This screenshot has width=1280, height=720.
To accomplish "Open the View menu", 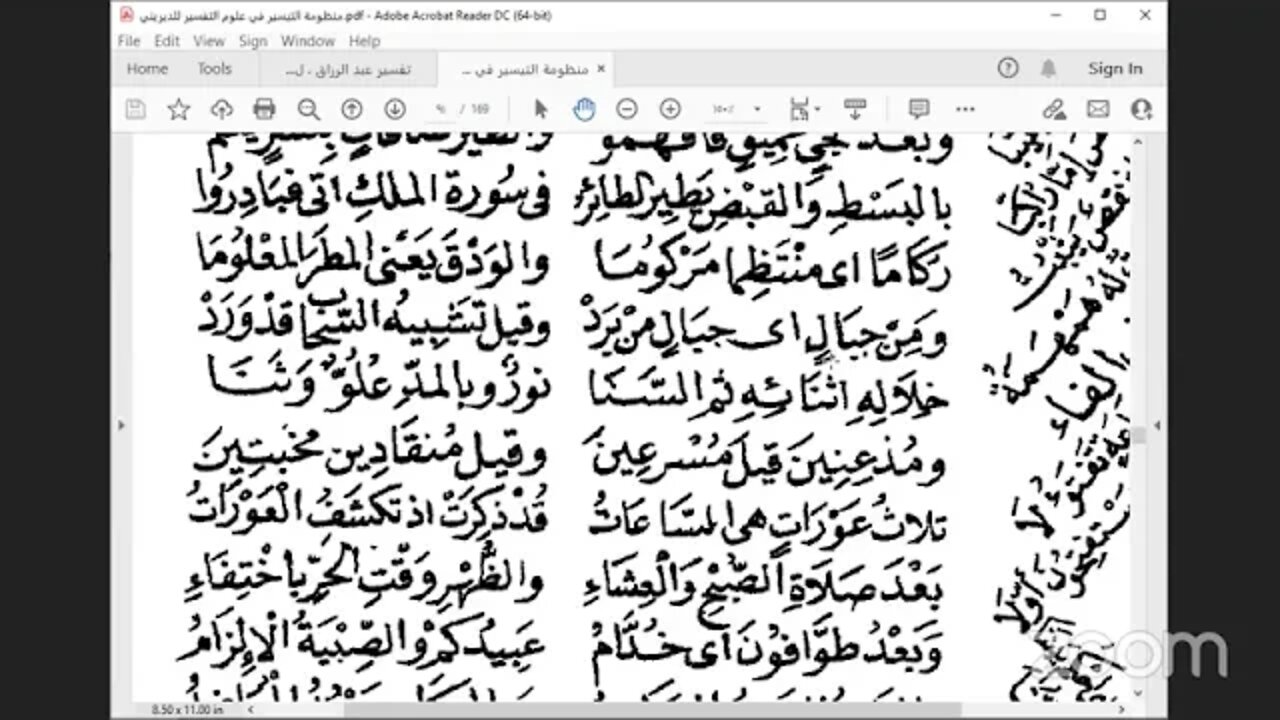I will point(209,41).
